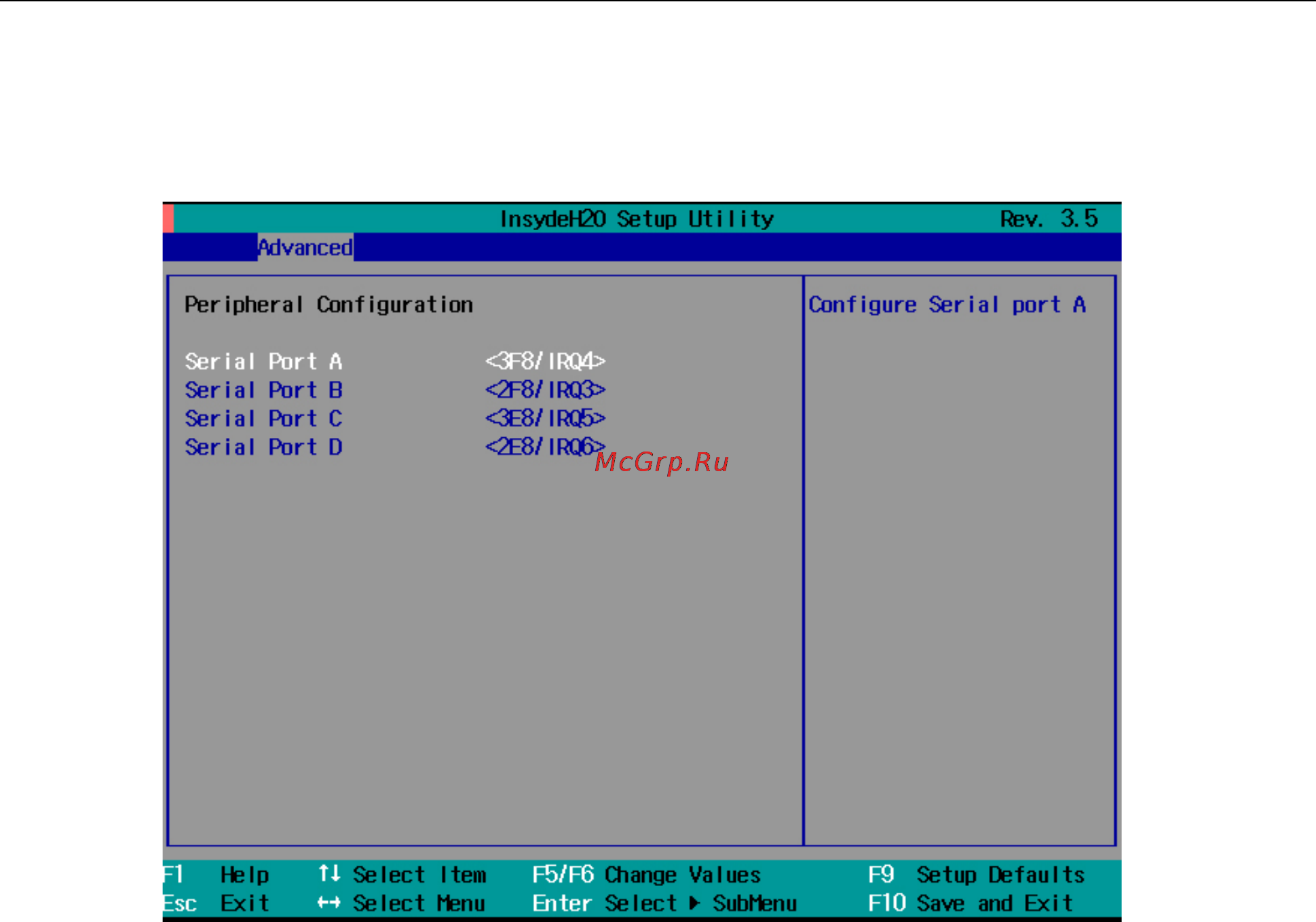This screenshot has width=1316, height=922.
Task: Select the Serial Port B row label
Action: tap(263, 390)
